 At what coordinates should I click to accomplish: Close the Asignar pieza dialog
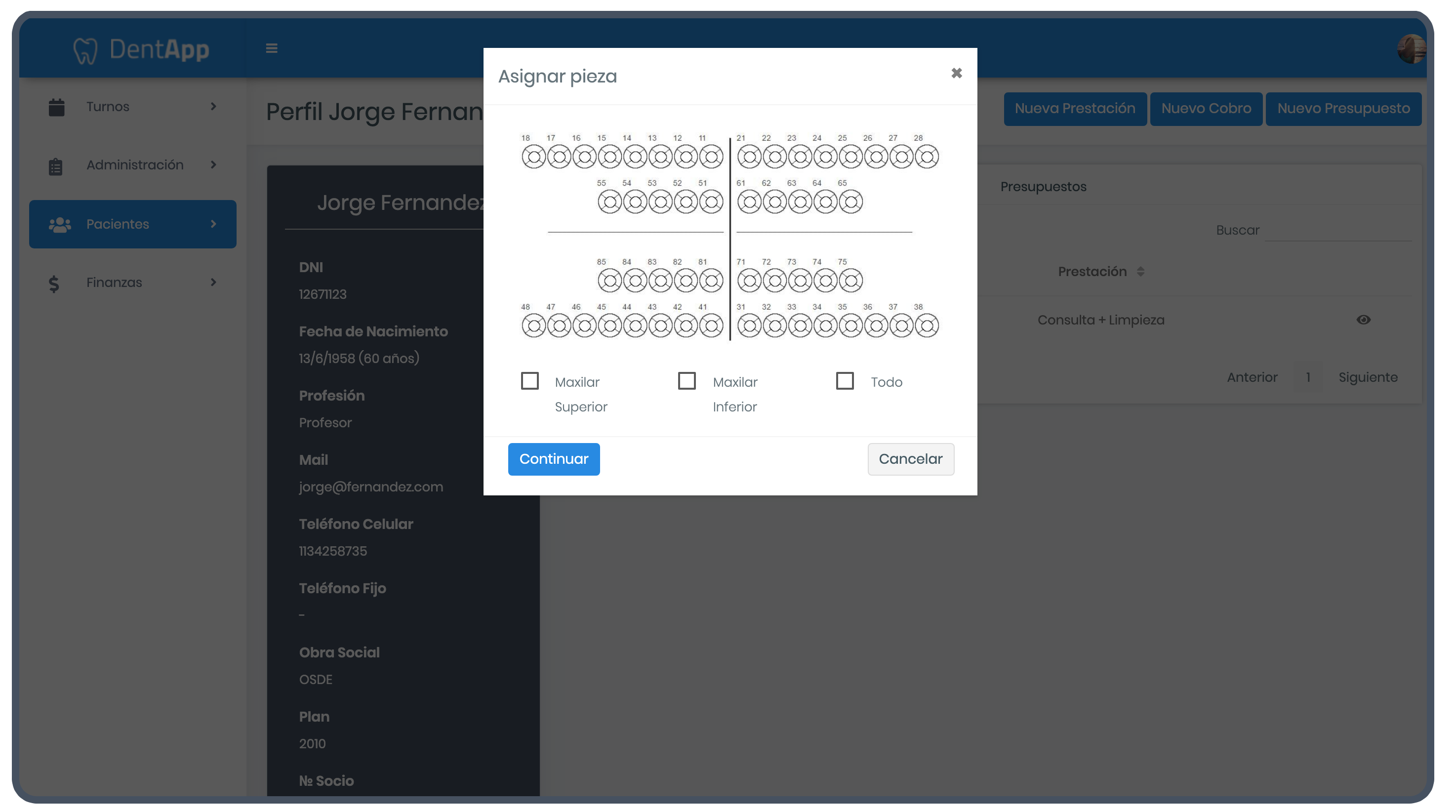click(956, 73)
